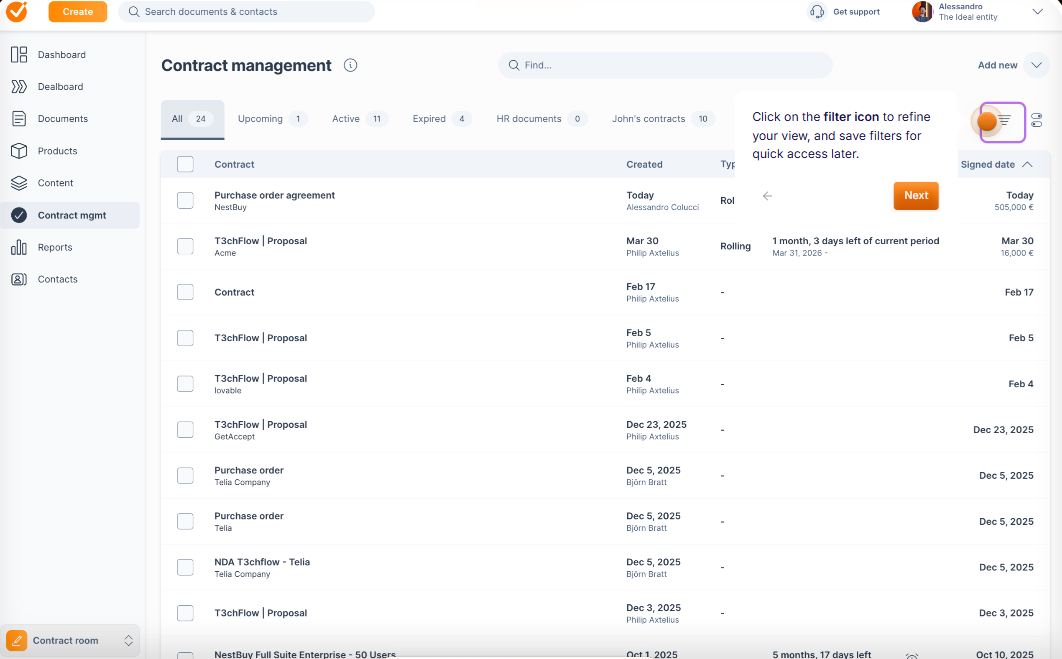Image resolution: width=1062 pixels, height=659 pixels.
Task: Click the orange Create button
Action: 78,12
